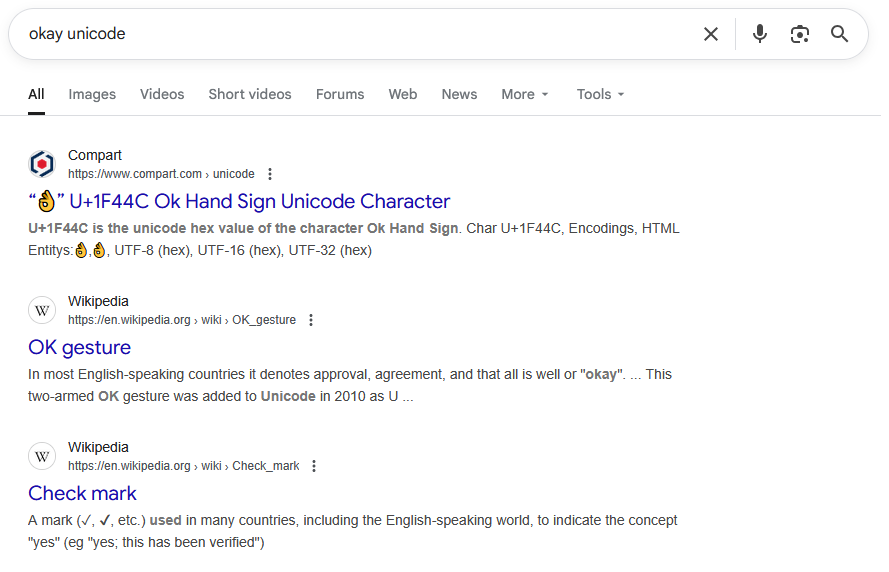Open U+1F44C Ok Hand Sign result link
The width and height of the screenshot is (889, 572).
[x=239, y=201]
